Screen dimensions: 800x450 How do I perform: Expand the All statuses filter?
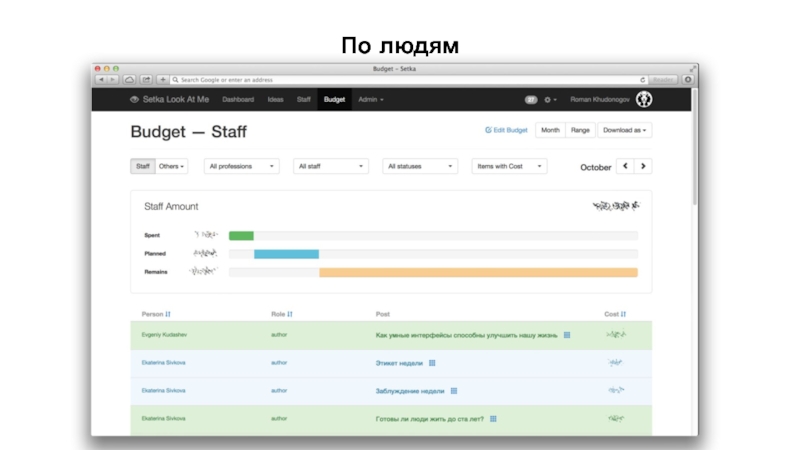[420, 167]
